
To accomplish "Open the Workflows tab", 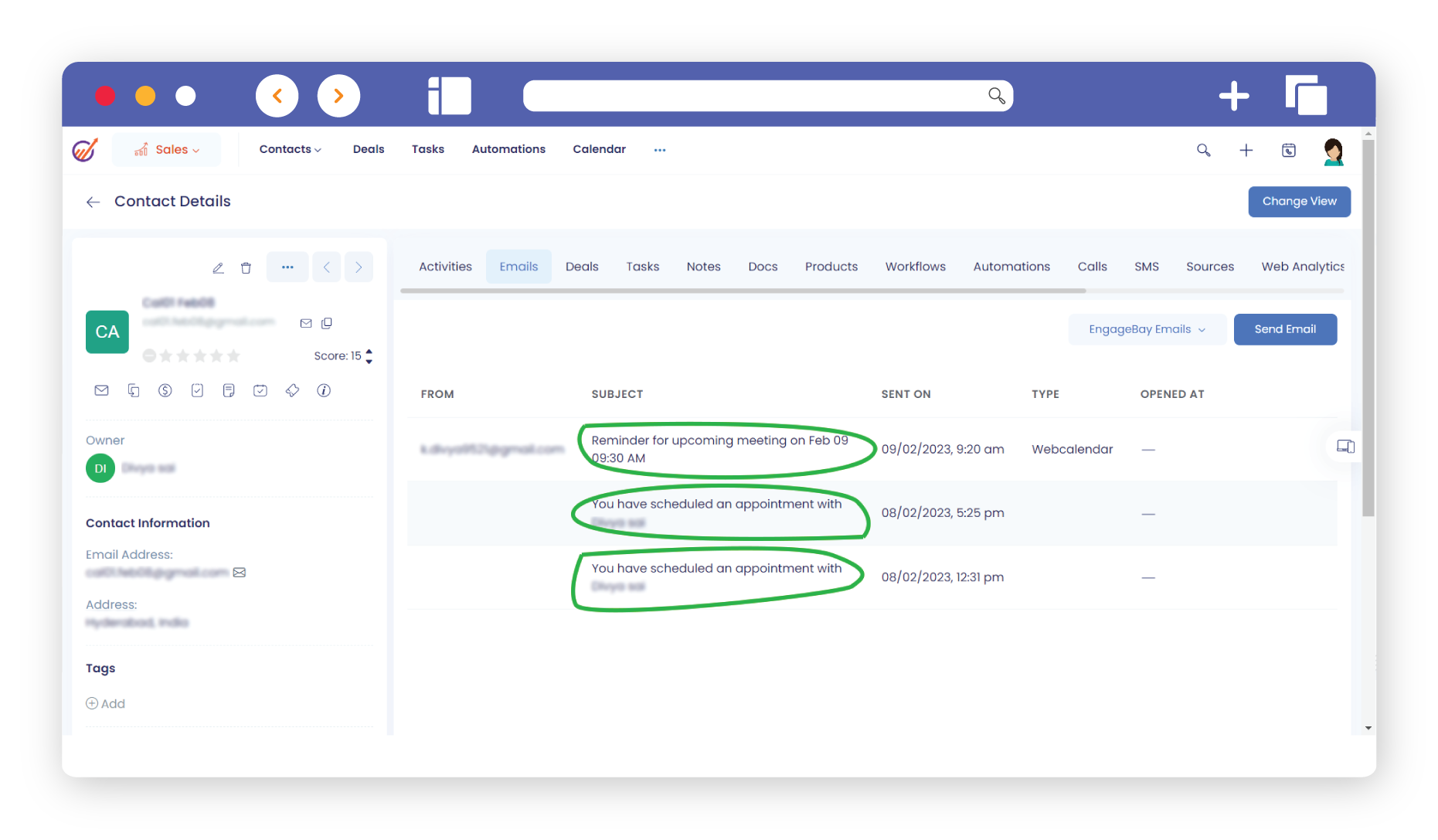I will (x=915, y=267).
